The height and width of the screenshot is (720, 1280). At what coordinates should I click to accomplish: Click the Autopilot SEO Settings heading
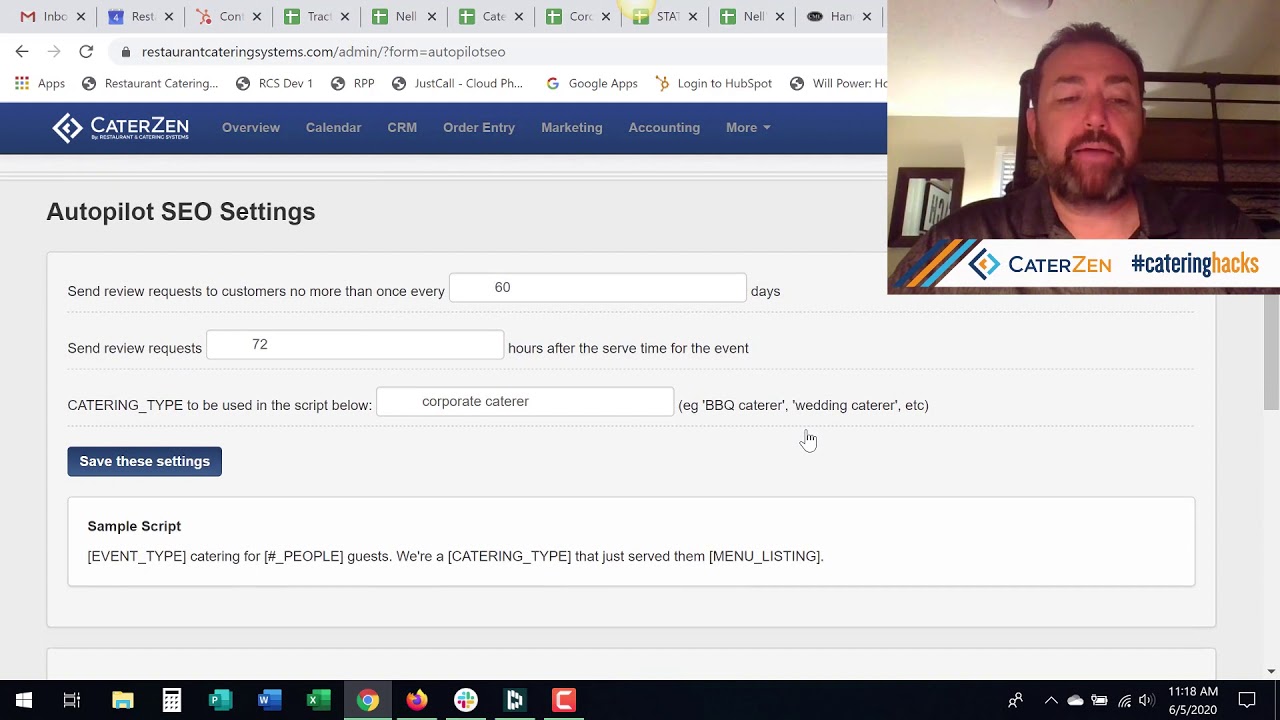[181, 211]
